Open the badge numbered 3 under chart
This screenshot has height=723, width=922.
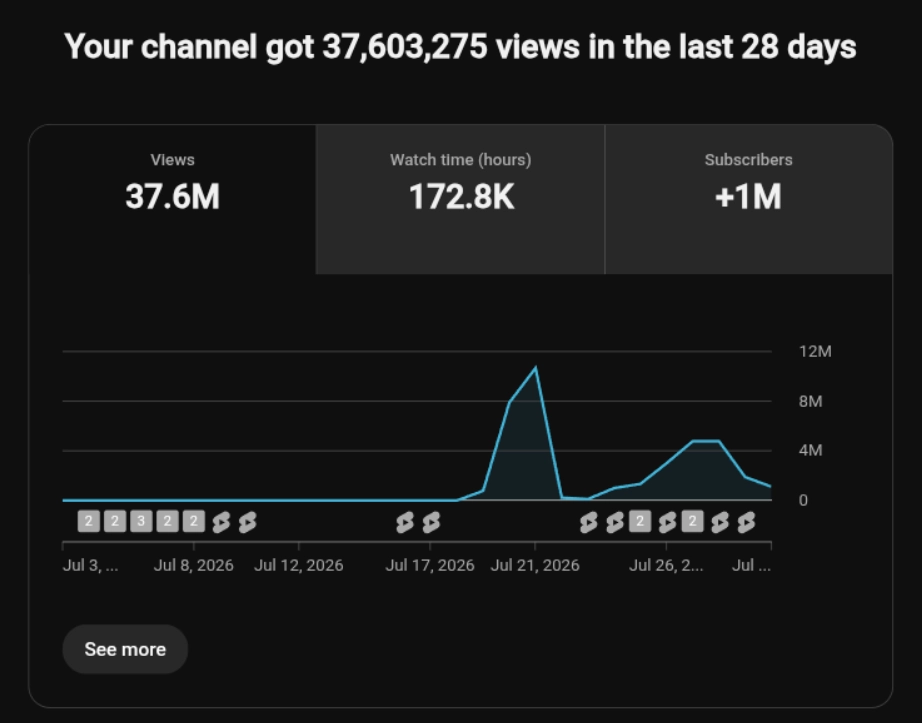click(x=141, y=521)
